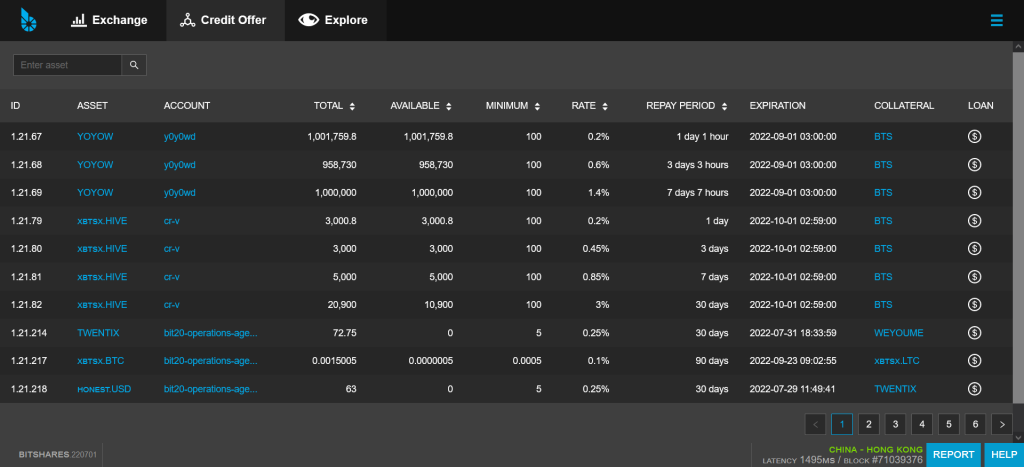
Task: Open the y0y0wd account link
Action: (x=179, y=136)
